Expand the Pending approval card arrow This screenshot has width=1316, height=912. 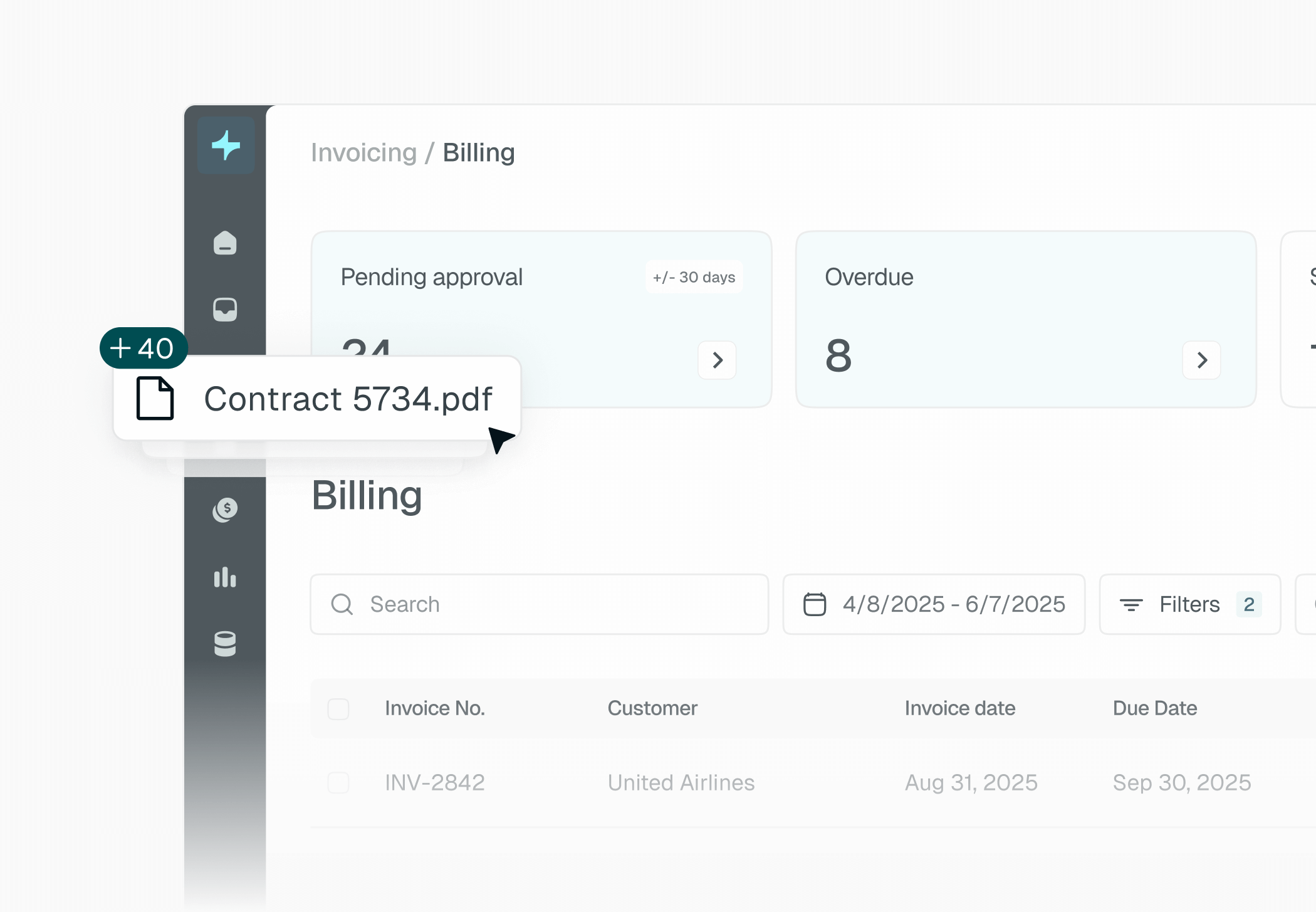coord(718,360)
